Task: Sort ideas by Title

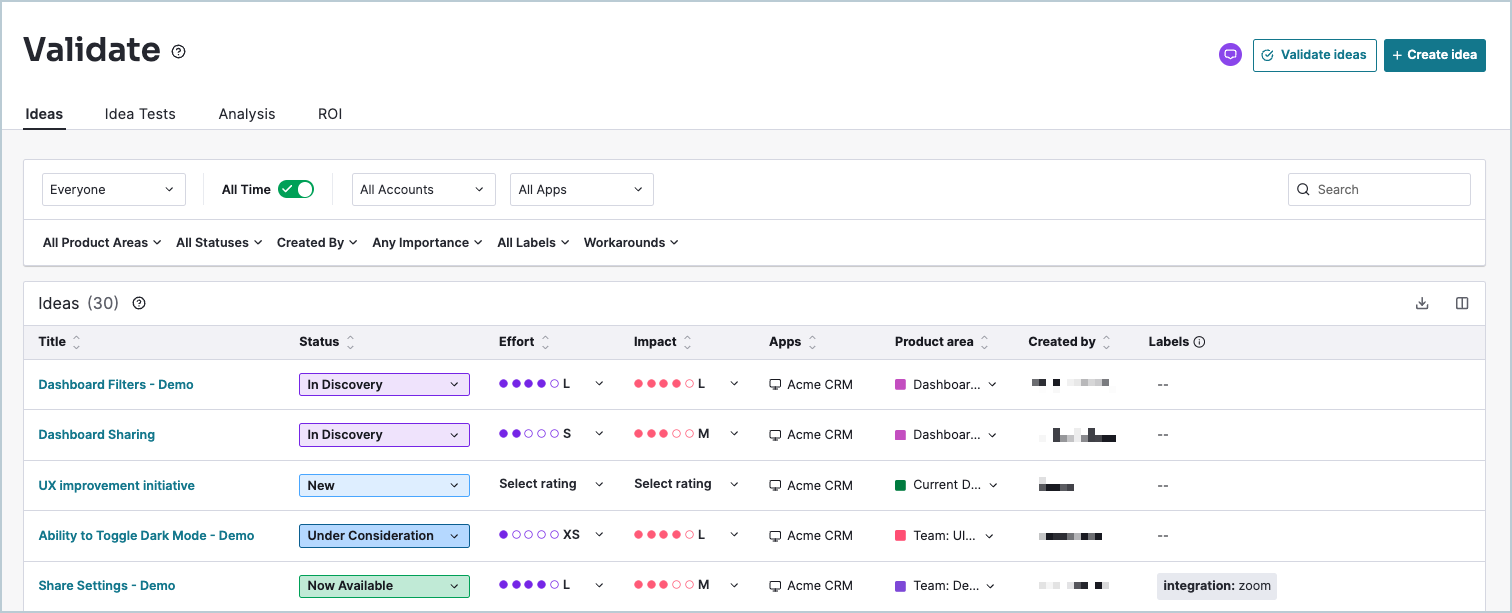Action: click(77, 342)
